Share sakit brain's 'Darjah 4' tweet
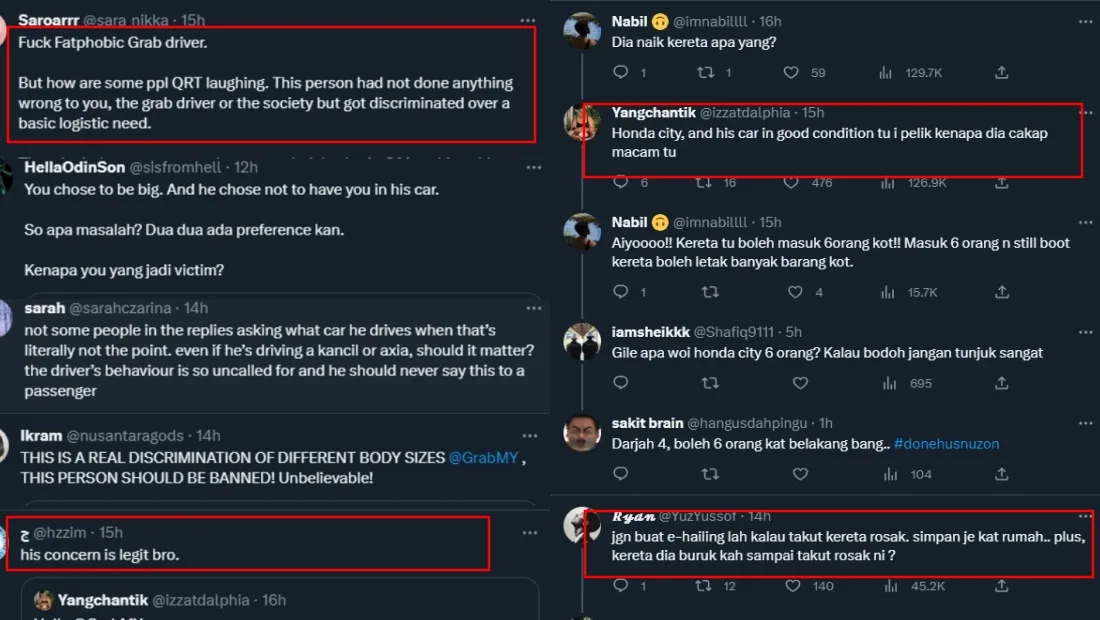The image size is (1100, 620). tap(1002, 474)
